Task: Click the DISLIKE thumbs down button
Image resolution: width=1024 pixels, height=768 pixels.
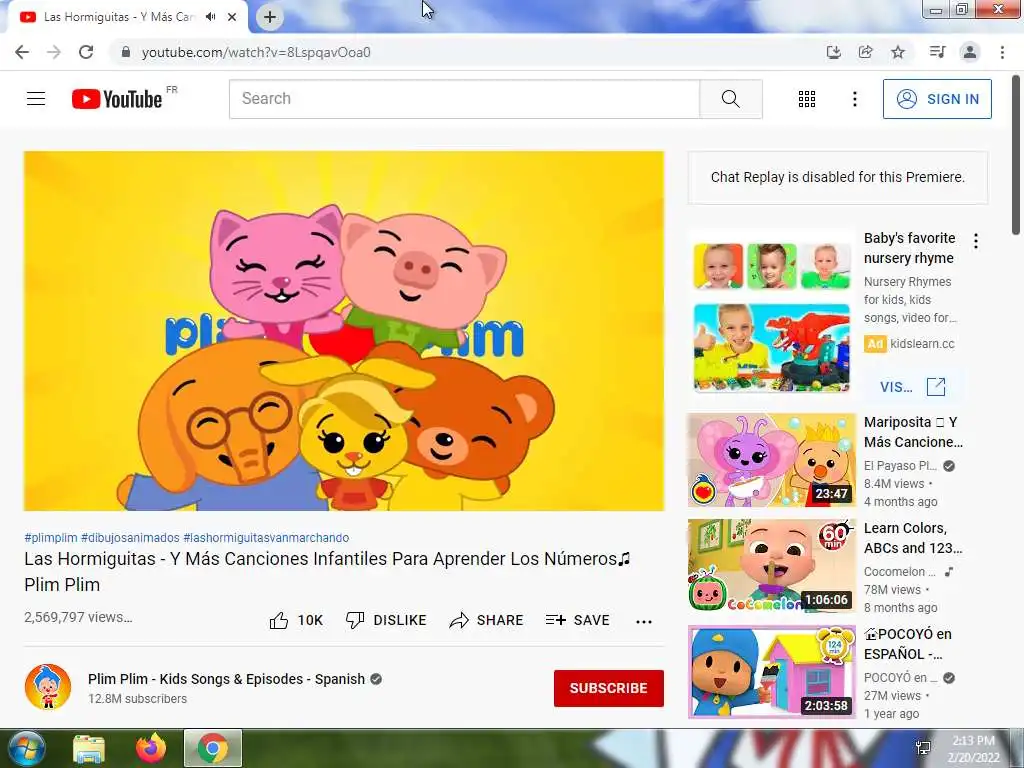Action: click(x=386, y=620)
